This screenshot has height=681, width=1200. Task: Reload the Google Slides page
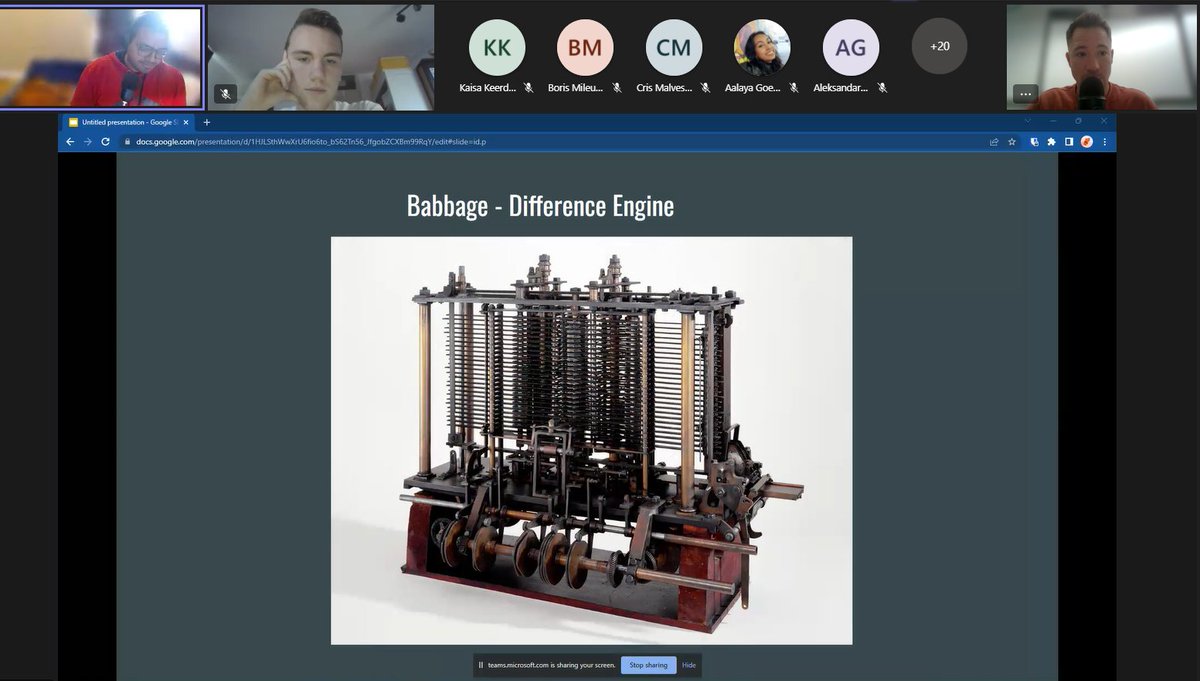tap(106, 142)
